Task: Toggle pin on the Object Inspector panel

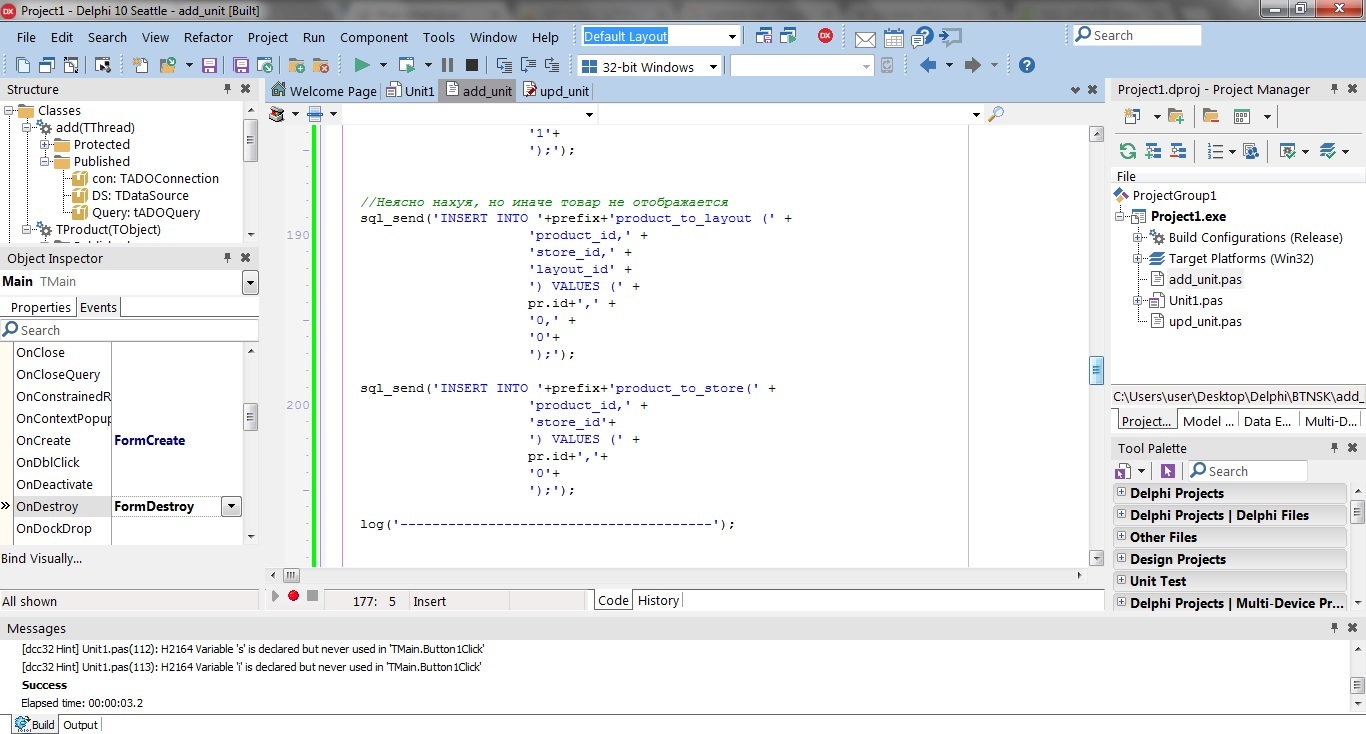Action: (x=228, y=258)
